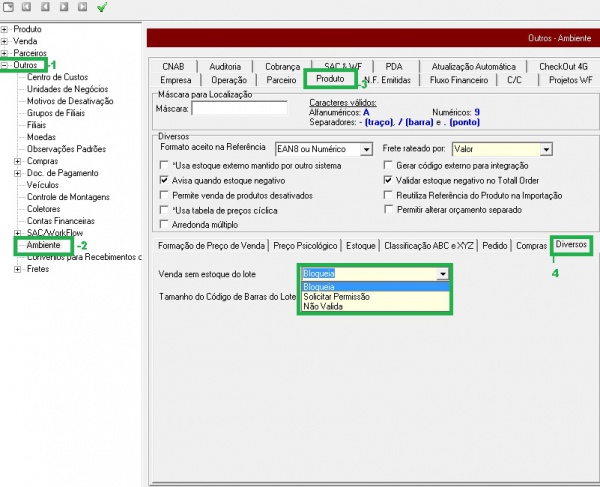
Task: Click the green checkmark confirm icon
Action: coord(101,7)
